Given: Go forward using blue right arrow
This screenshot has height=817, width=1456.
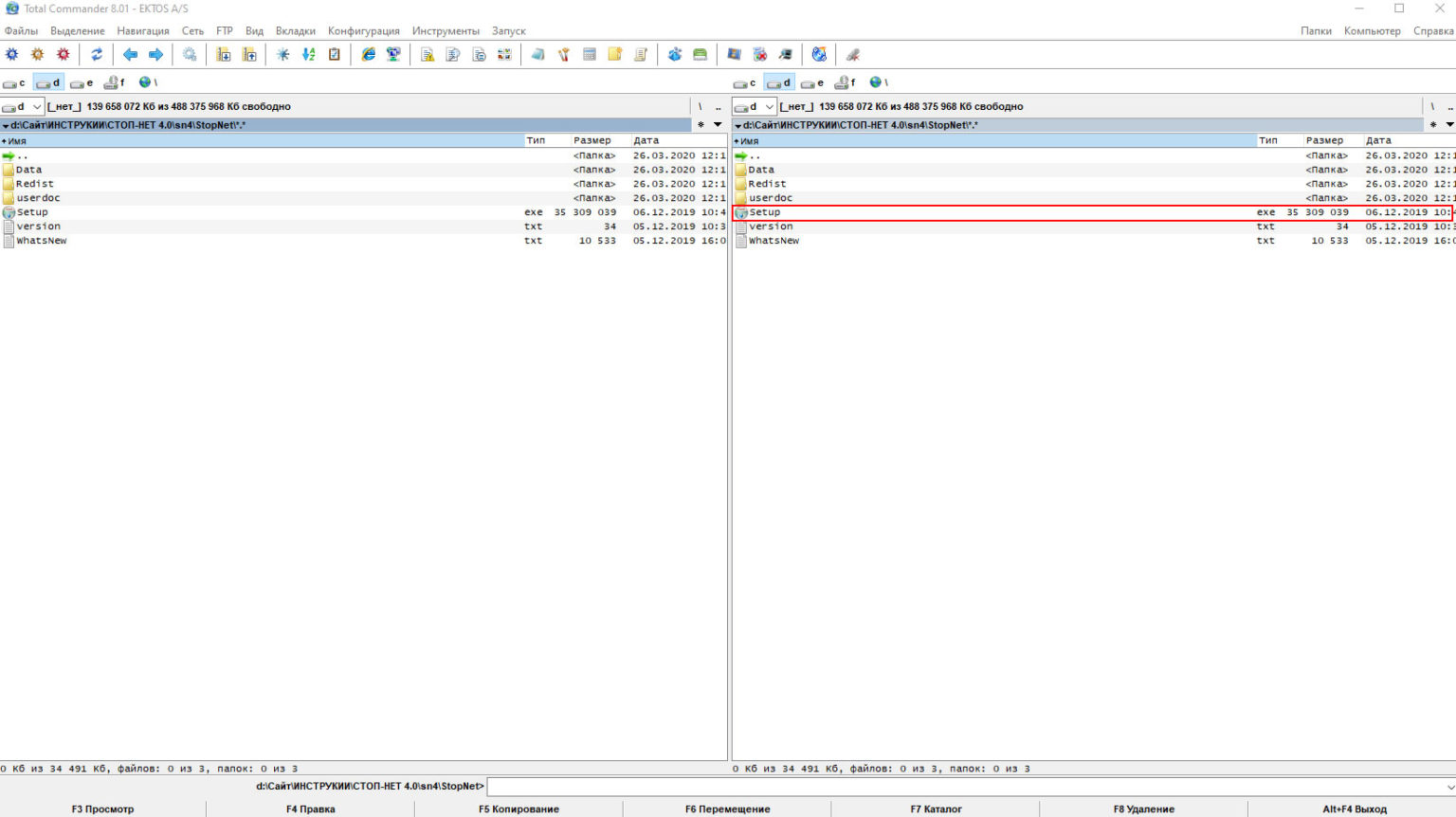Looking at the screenshot, I should pos(156,55).
